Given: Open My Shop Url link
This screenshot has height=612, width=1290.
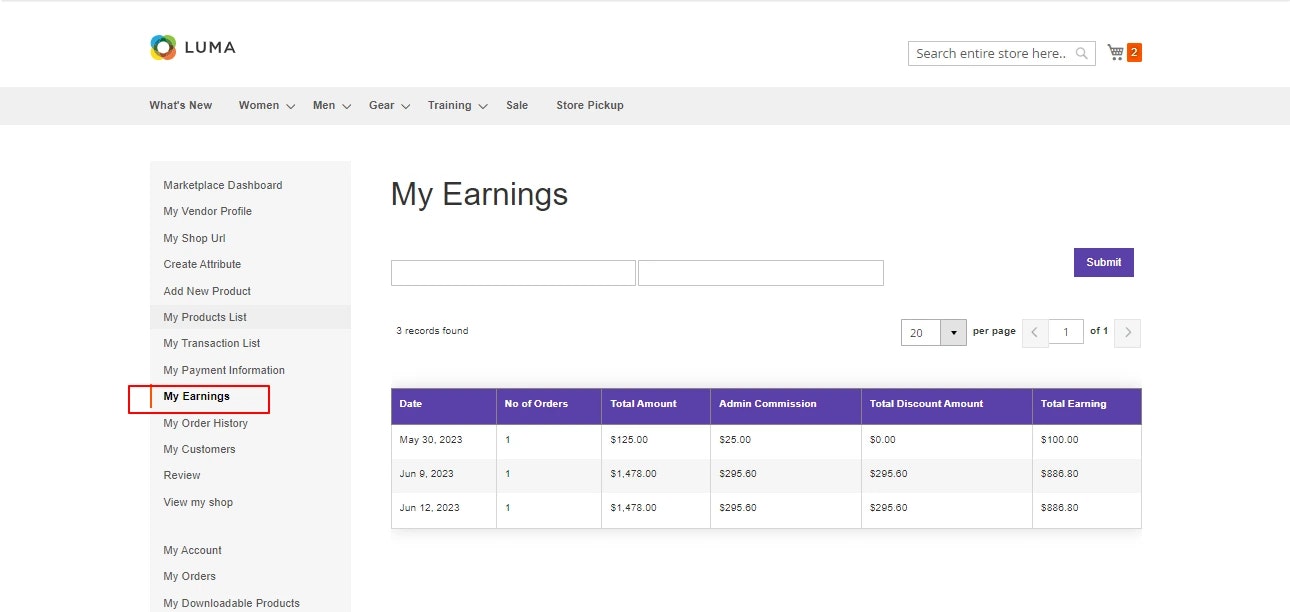Looking at the screenshot, I should tap(194, 238).
